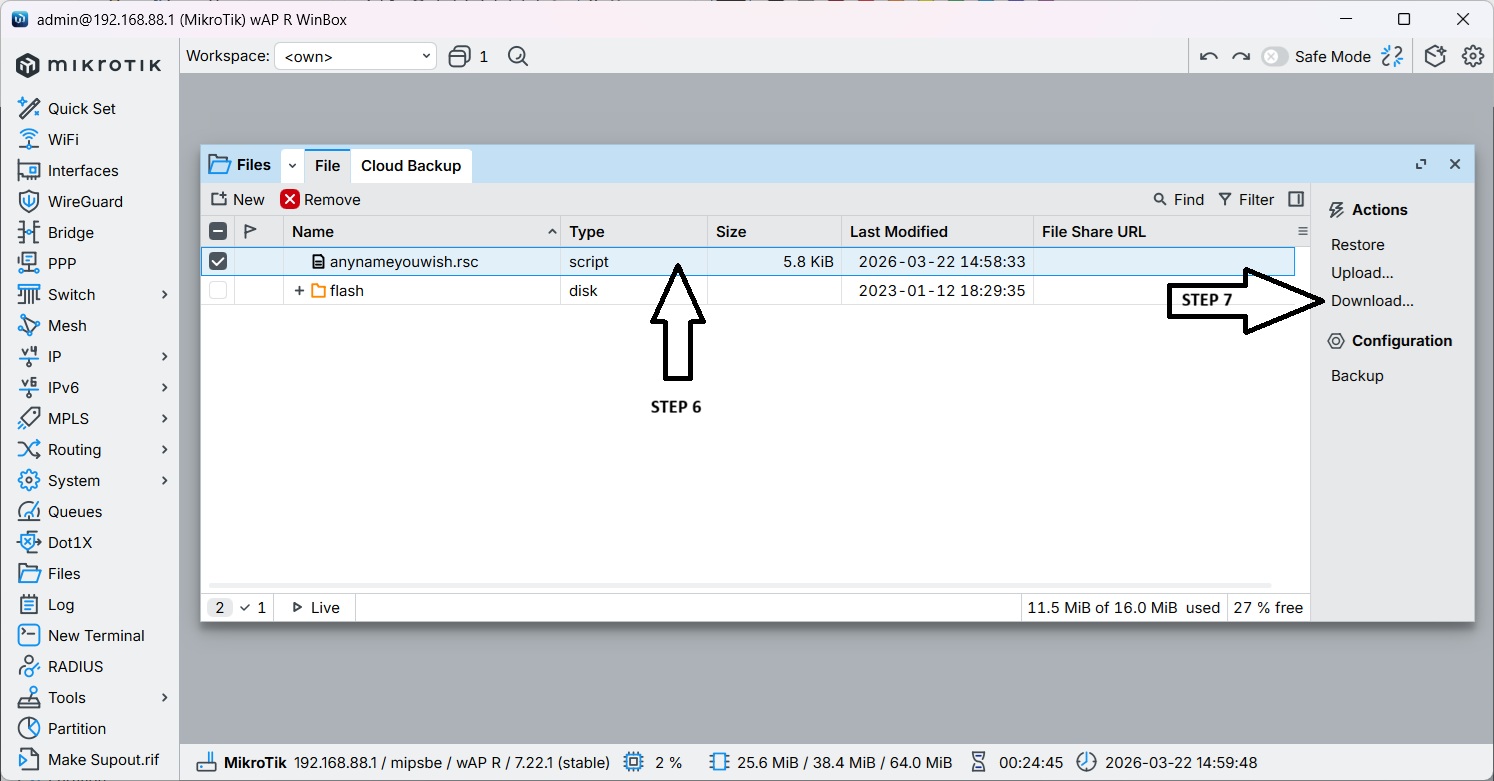Click the File Share URL column header
This screenshot has width=1494, height=781.
coord(1164,231)
